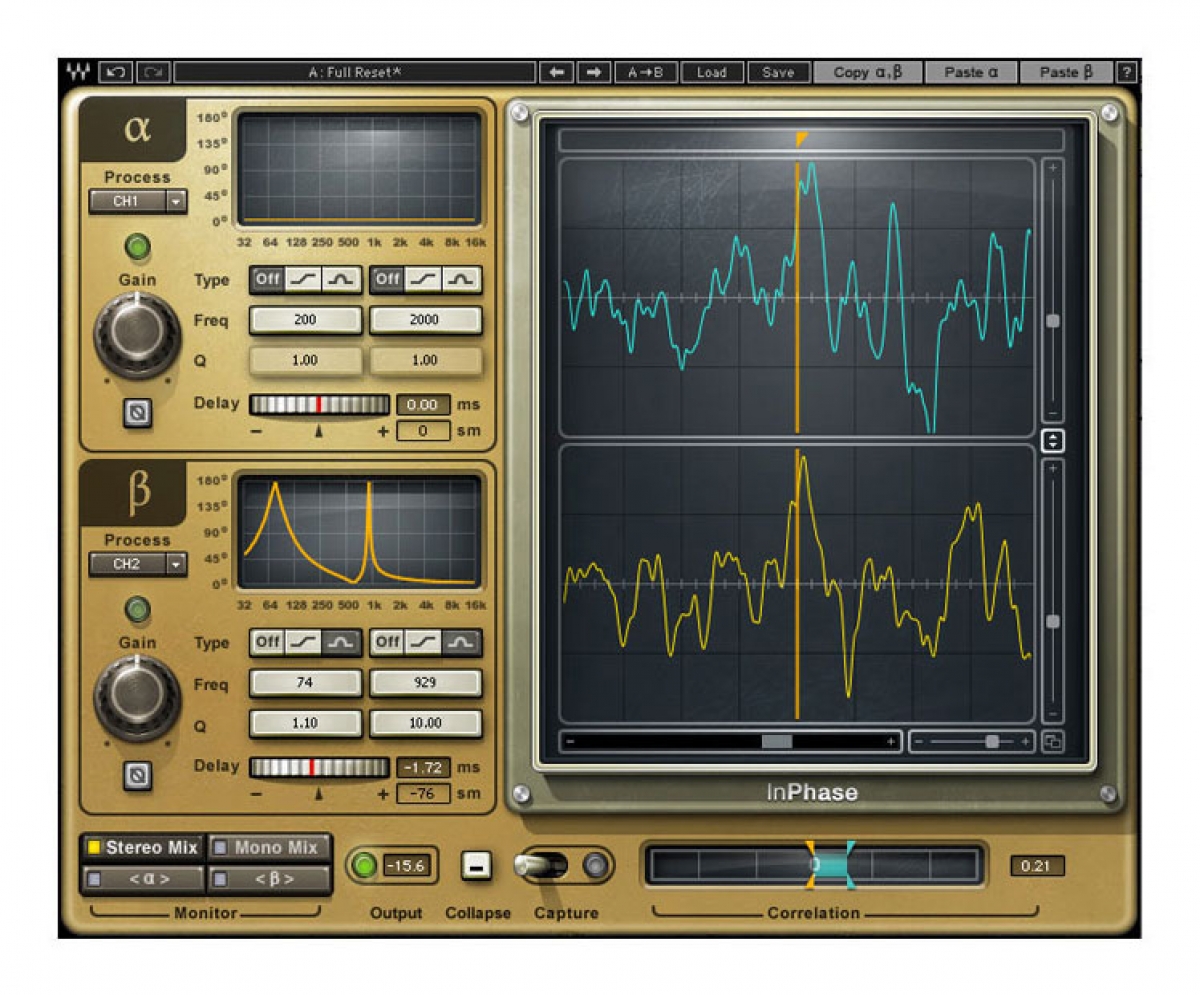
Task: Go to the previous preset with left arrow
Action: click(x=555, y=72)
